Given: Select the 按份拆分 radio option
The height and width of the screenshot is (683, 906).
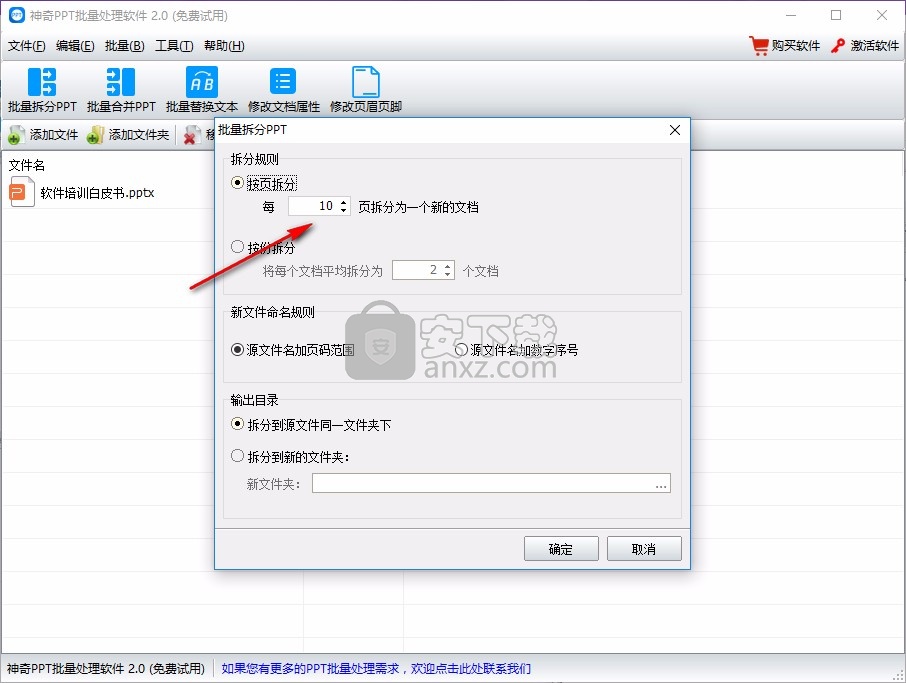Looking at the screenshot, I should [x=237, y=247].
